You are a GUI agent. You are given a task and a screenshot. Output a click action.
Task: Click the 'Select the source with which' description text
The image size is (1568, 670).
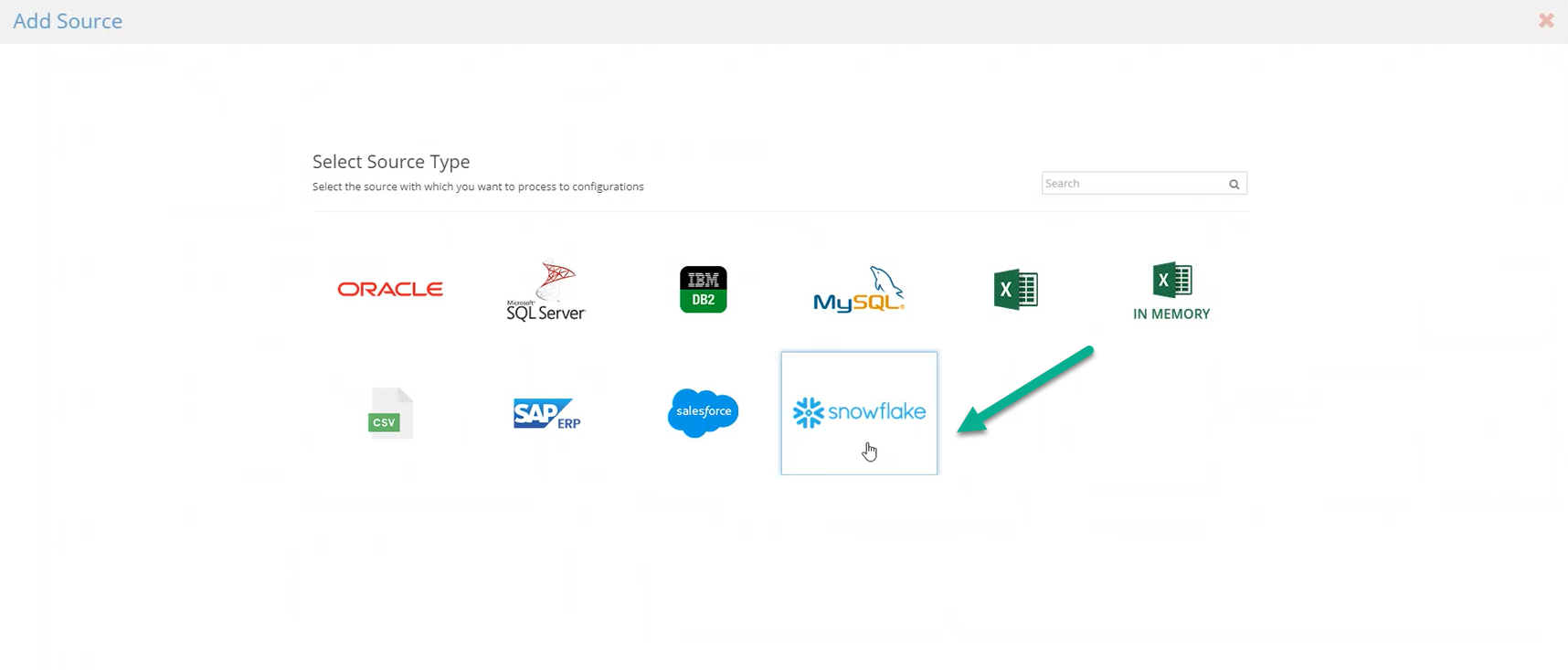(x=478, y=186)
